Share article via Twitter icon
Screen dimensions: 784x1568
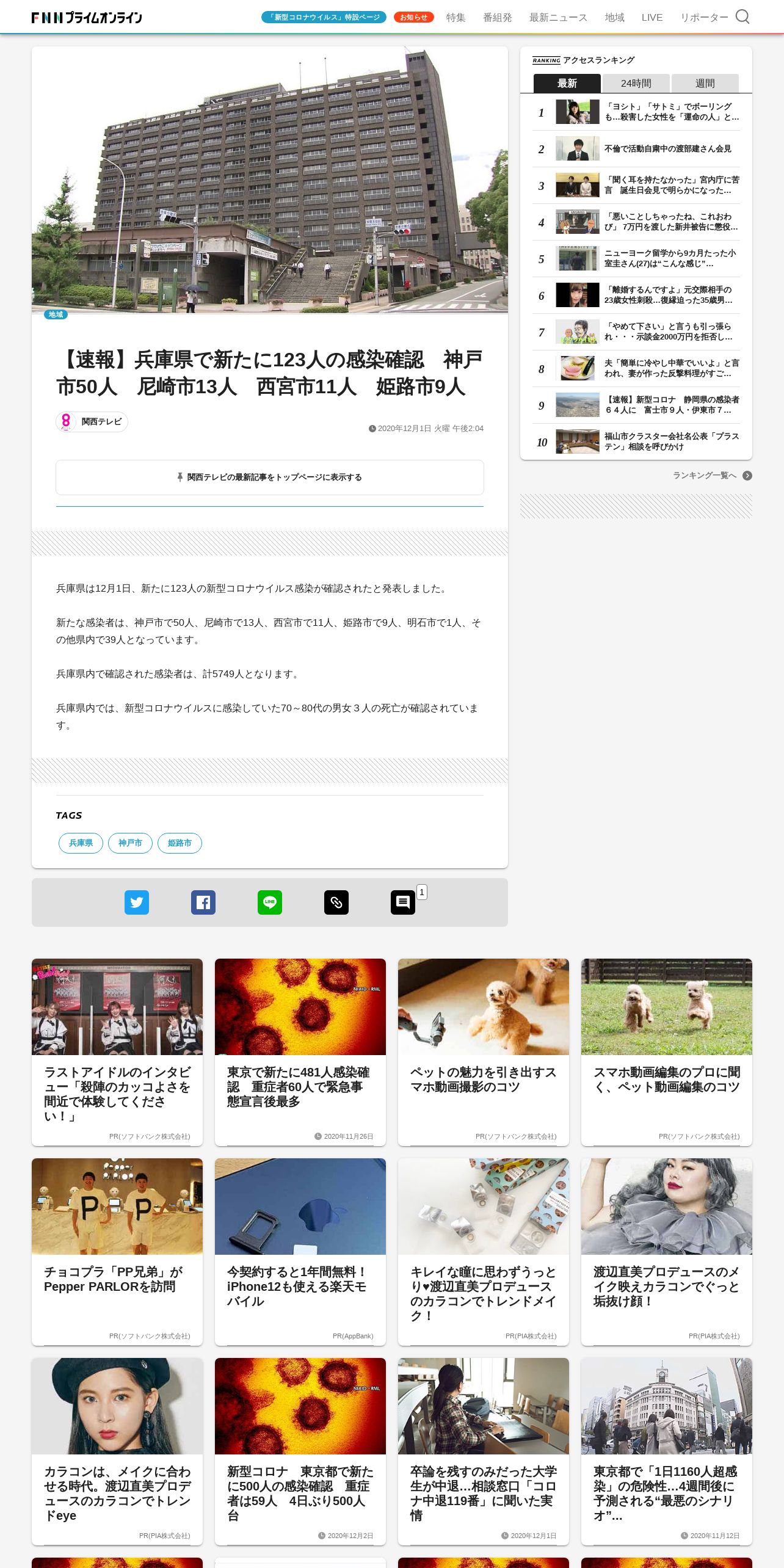137,902
